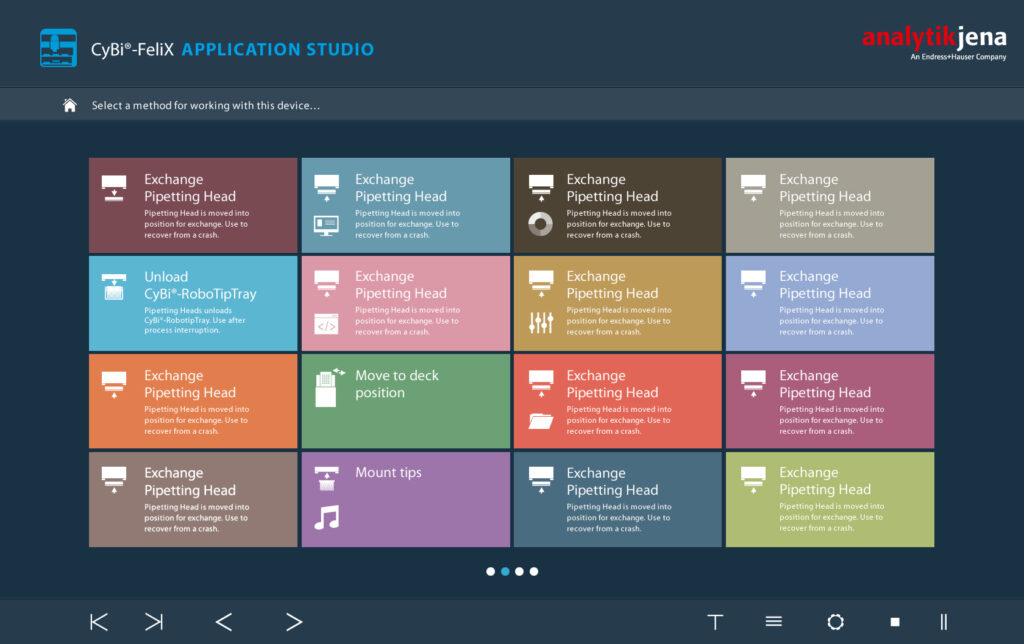Image resolution: width=1024 pixels, height=644 pixels.
Task: Select the active blue pagination dot
Action: [x=505, y=572]
